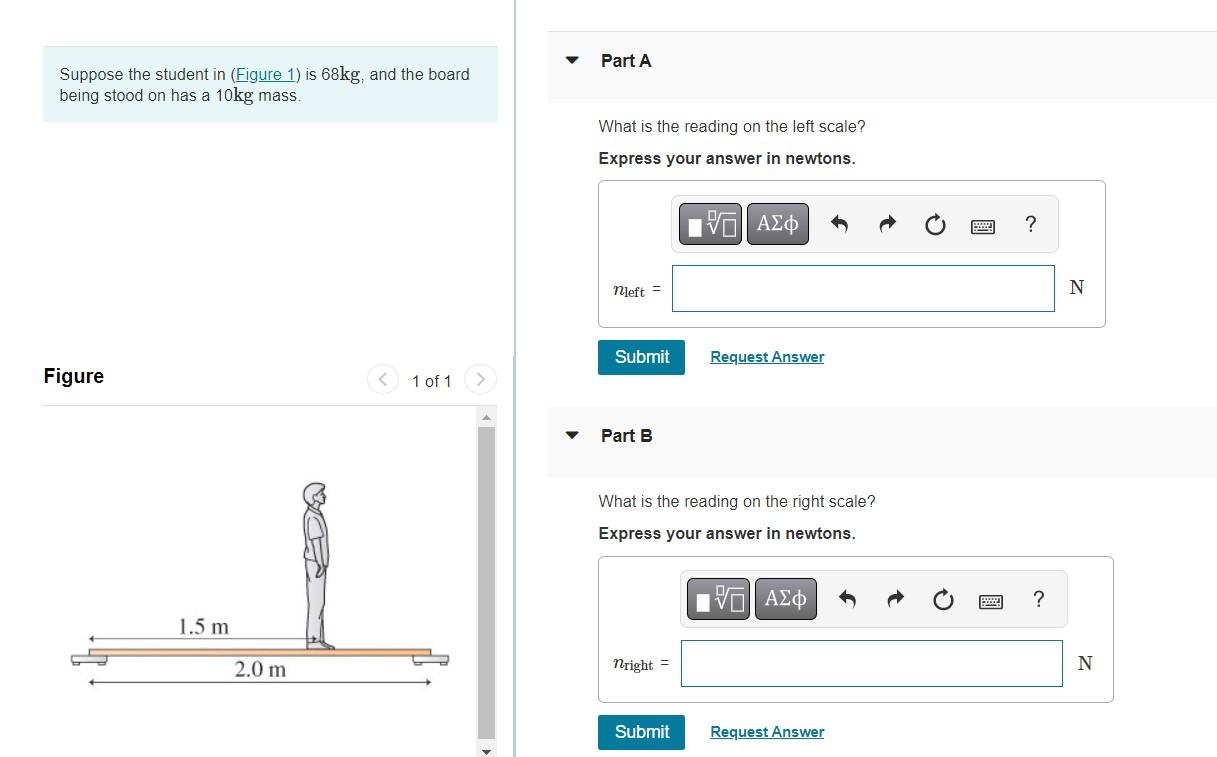Open the on-screen keyboard icon in Part A

pos(983,226)
